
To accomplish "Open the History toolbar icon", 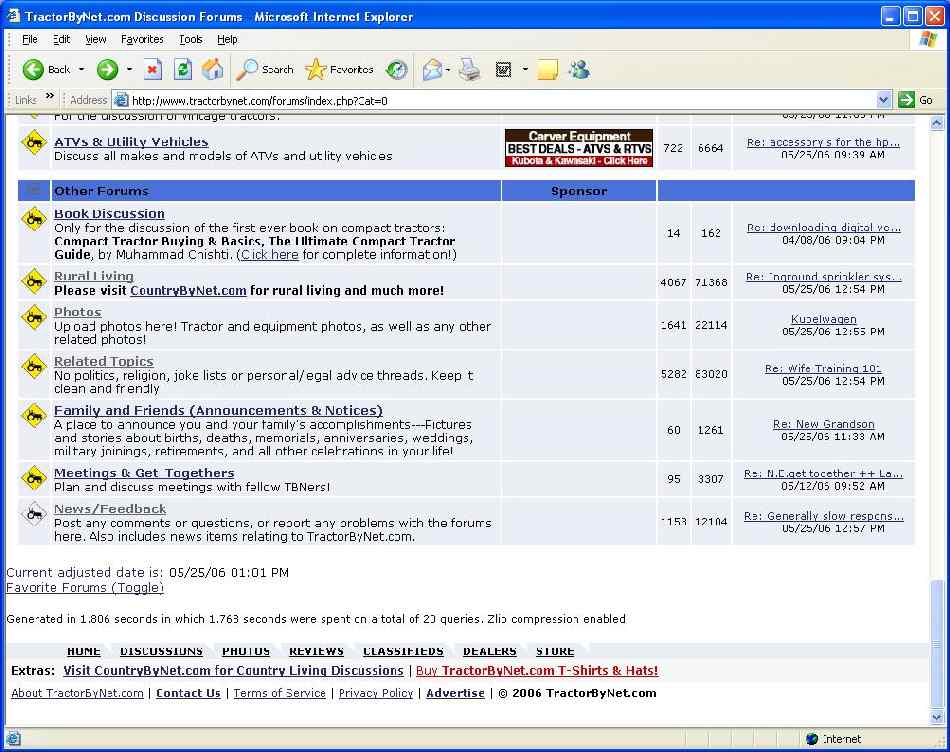I will coord(397,70).
